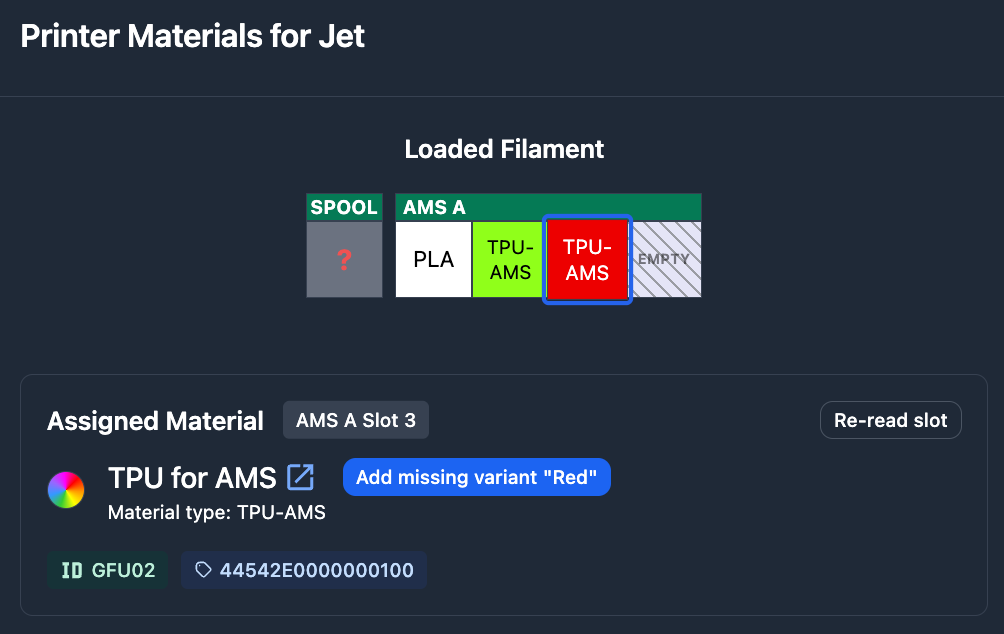Click the Assigned Material heading
Image resolution: width=1004 pixels, height=634 pixels.
155,421
